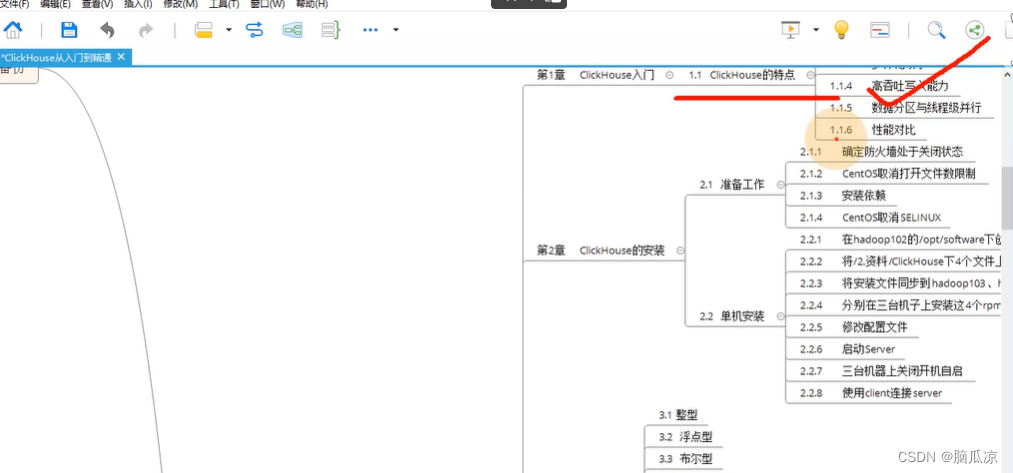Select topic 2.2.5 修改配置文件
The image size is (1013, 473).
[853, 328]
